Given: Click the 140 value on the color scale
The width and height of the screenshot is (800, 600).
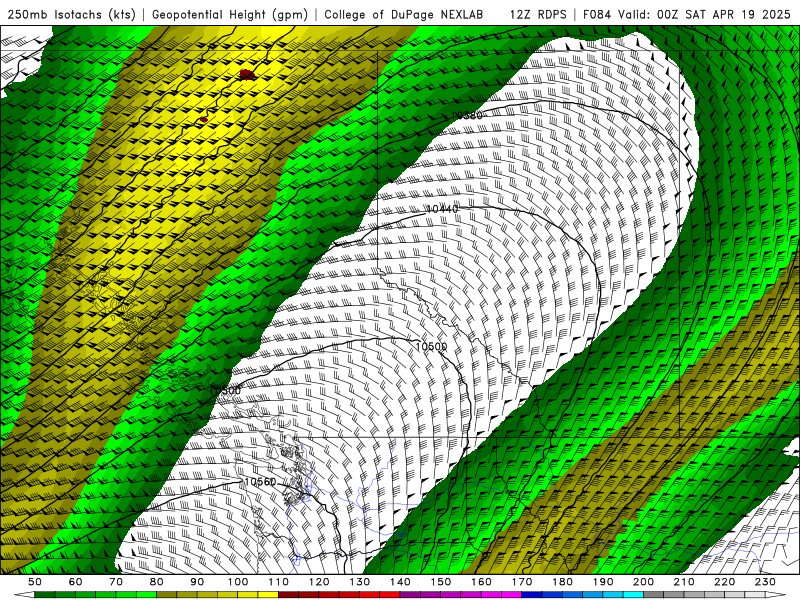Looking at the screenshot, I should coord(400,582).
